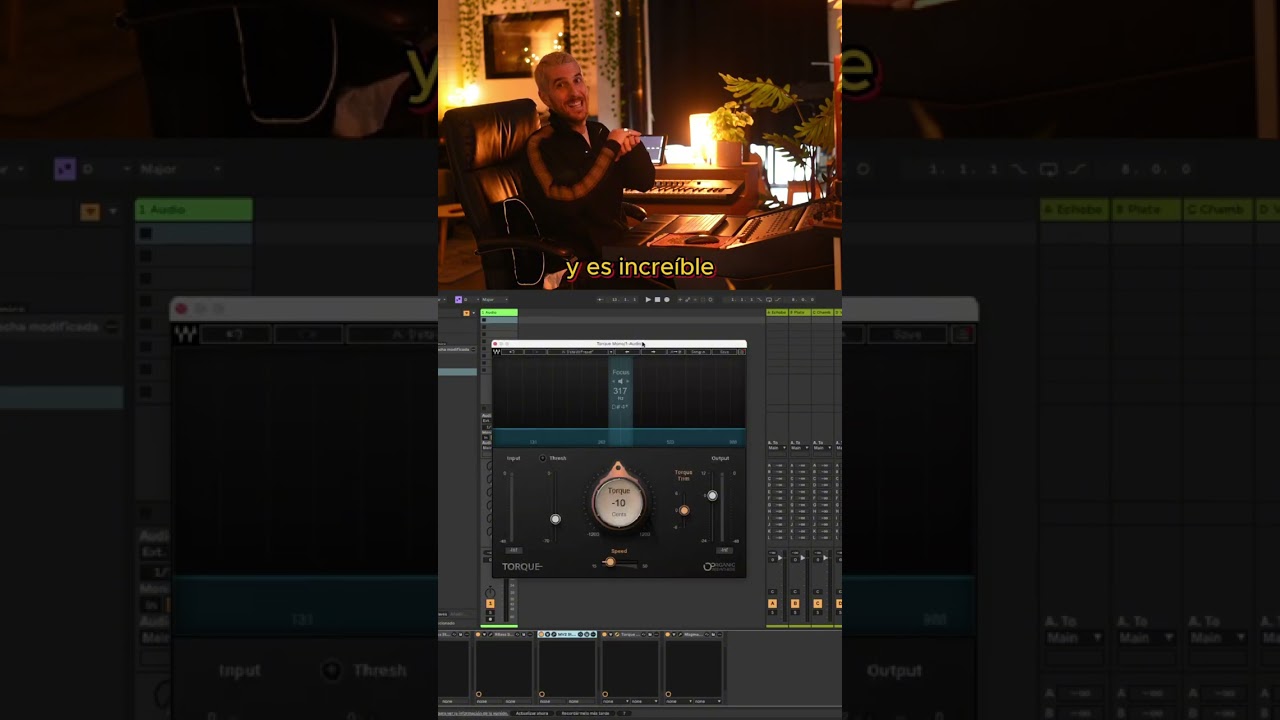Image resolution: width=1280 pixels, height=720 pixels.
Task: Click the question mark button in status bar
Action: pyautogui.click(x=624, y=713)
